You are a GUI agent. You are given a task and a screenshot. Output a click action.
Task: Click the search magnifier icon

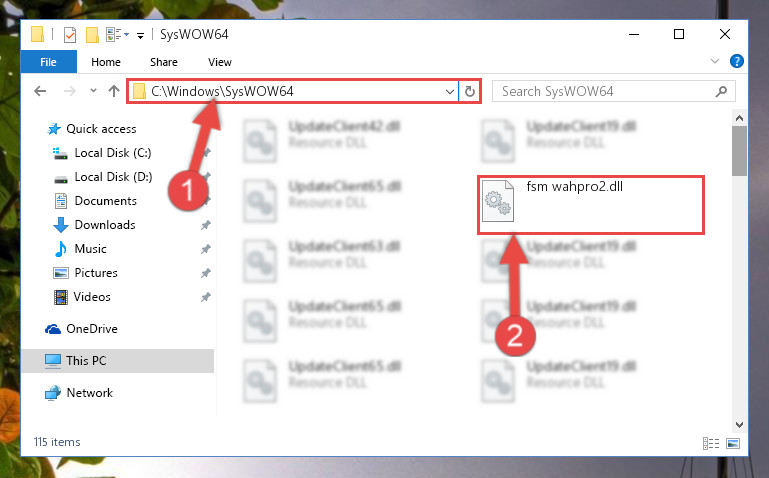(x=721, y=92)
